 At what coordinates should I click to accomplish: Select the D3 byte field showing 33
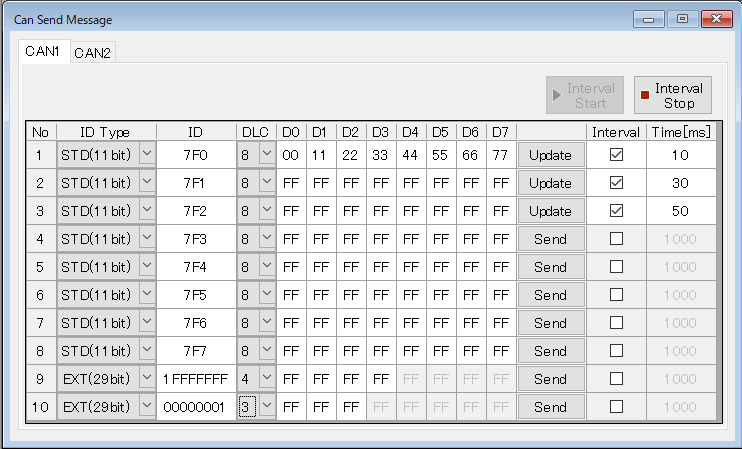(381, 155)
